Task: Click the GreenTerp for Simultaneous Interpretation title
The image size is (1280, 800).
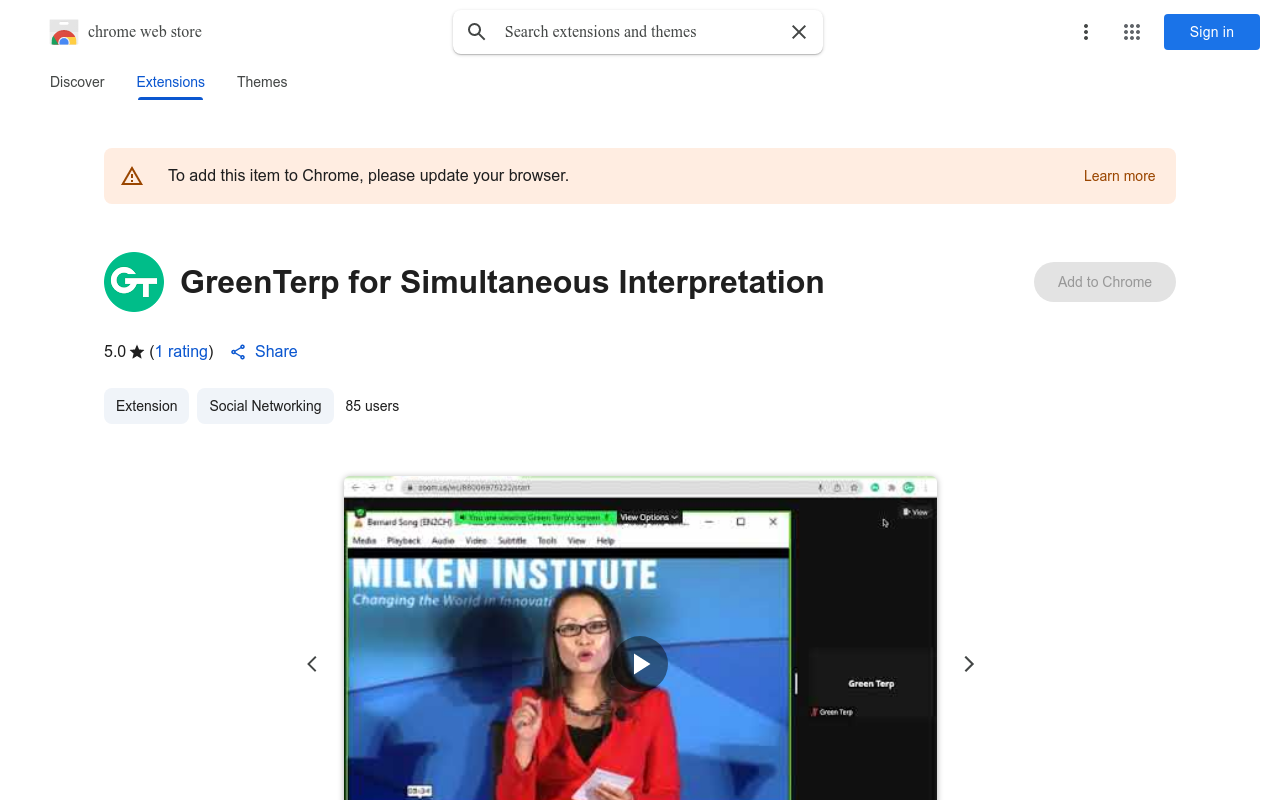Action: click(x=502, y=282)
